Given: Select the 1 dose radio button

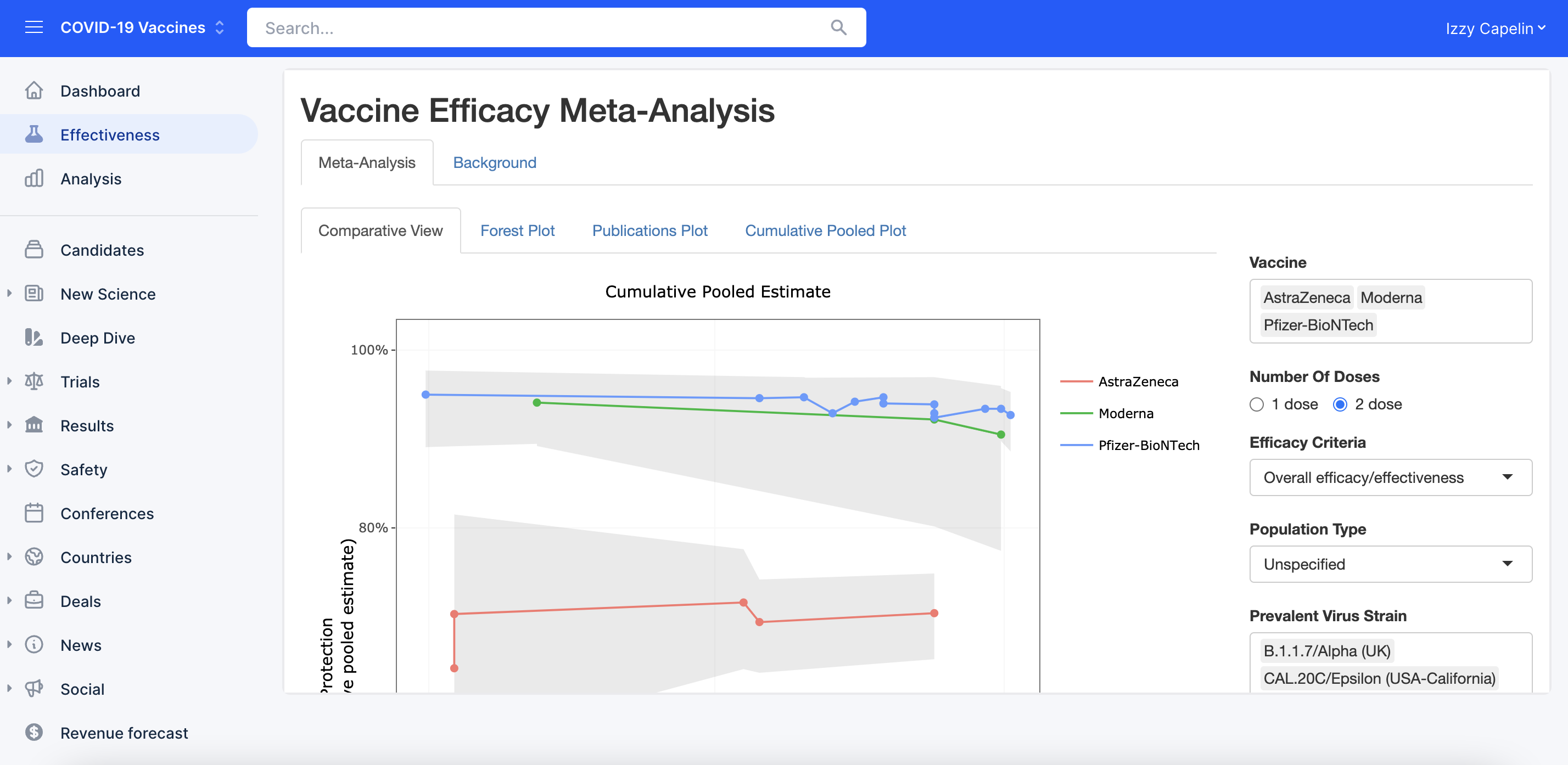Looking at the screenshot, I should (1257, 404).
